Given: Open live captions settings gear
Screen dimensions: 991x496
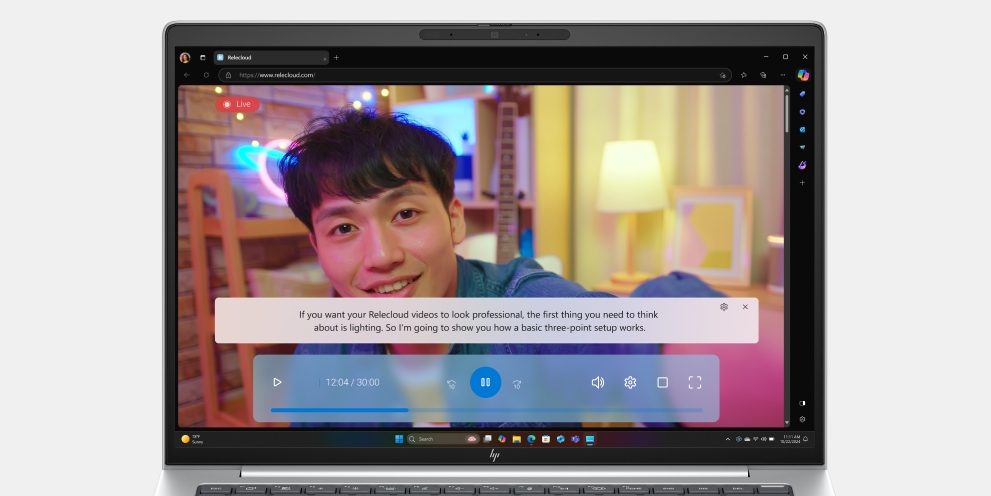Looking at the screenshot, I should (x=724, y=307).
